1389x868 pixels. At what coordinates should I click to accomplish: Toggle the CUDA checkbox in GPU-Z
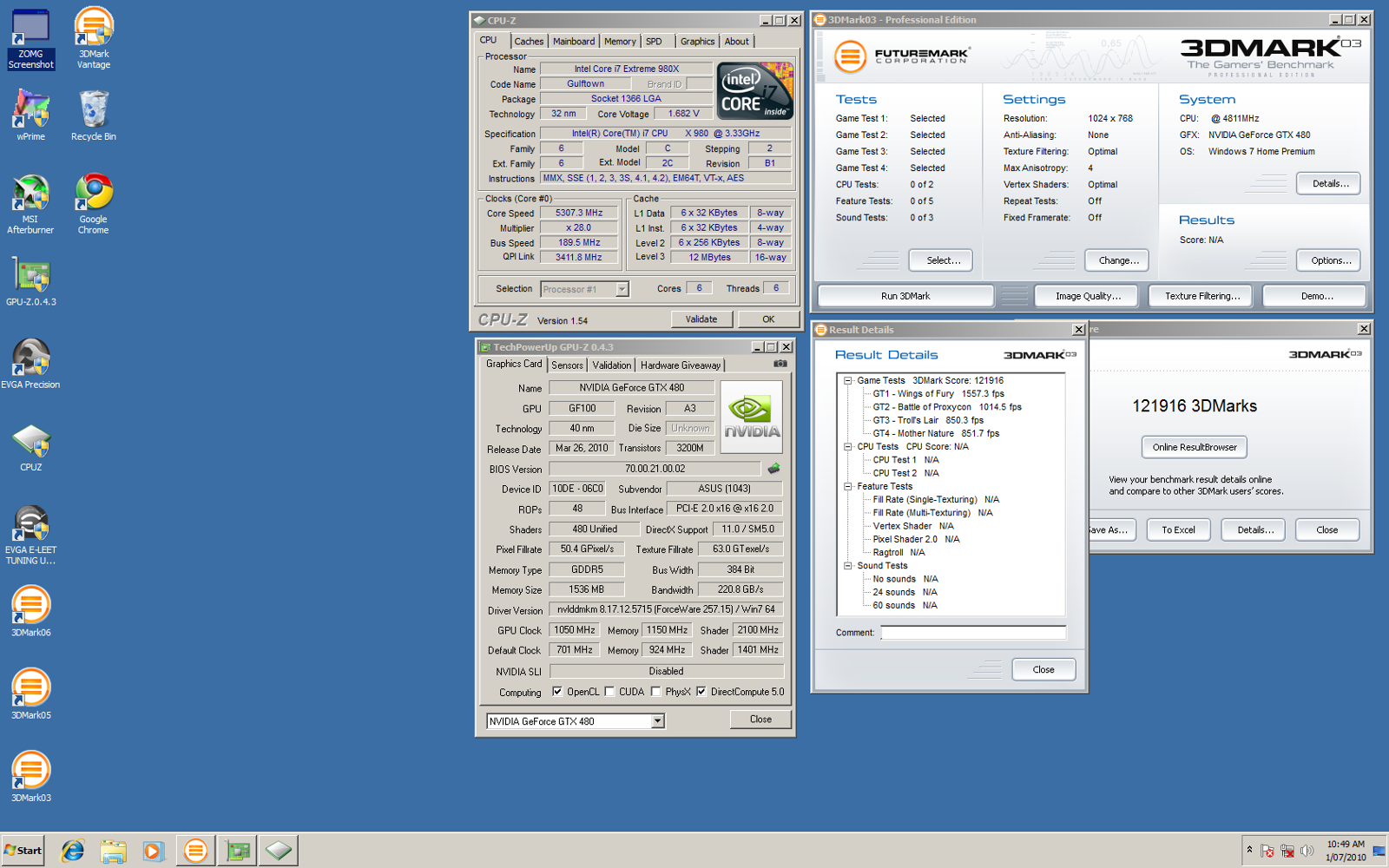[609, 692]
